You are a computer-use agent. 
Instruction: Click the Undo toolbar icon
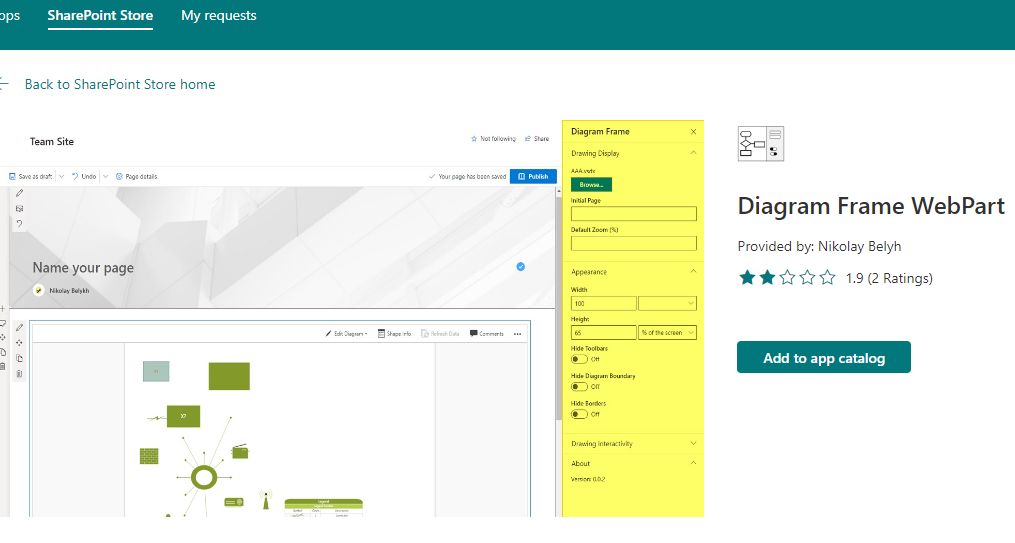(75, 176)
